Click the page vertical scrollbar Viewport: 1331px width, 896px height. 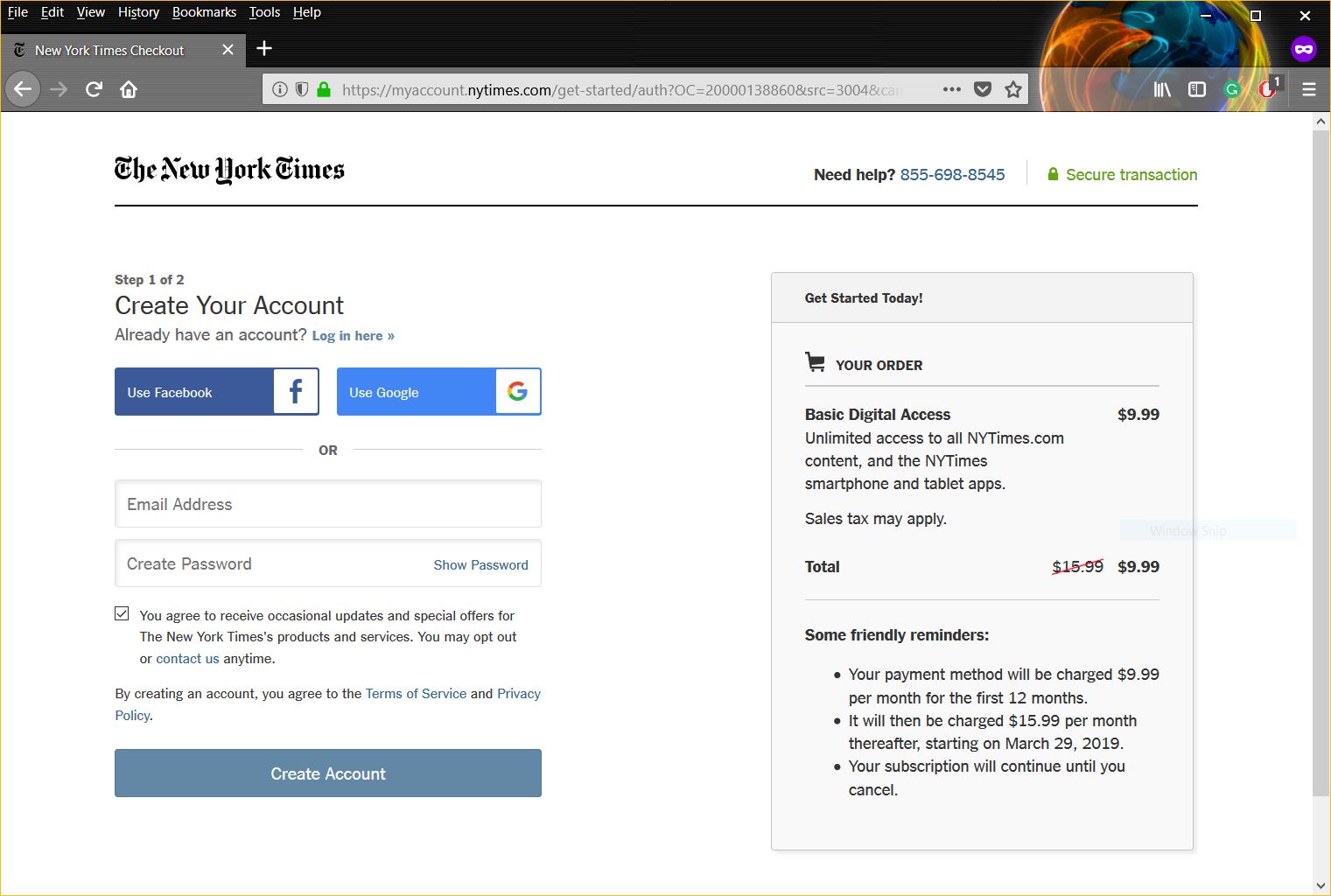(1321, 464)
